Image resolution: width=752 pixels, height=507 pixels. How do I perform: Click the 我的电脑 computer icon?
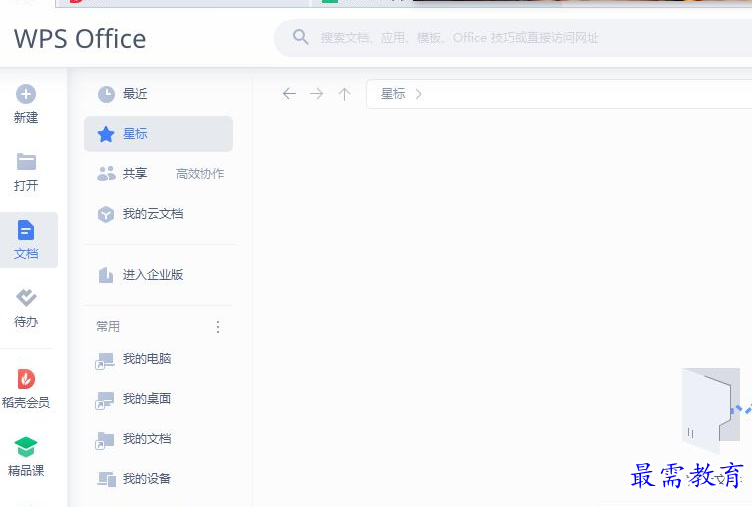click(105, 360)
